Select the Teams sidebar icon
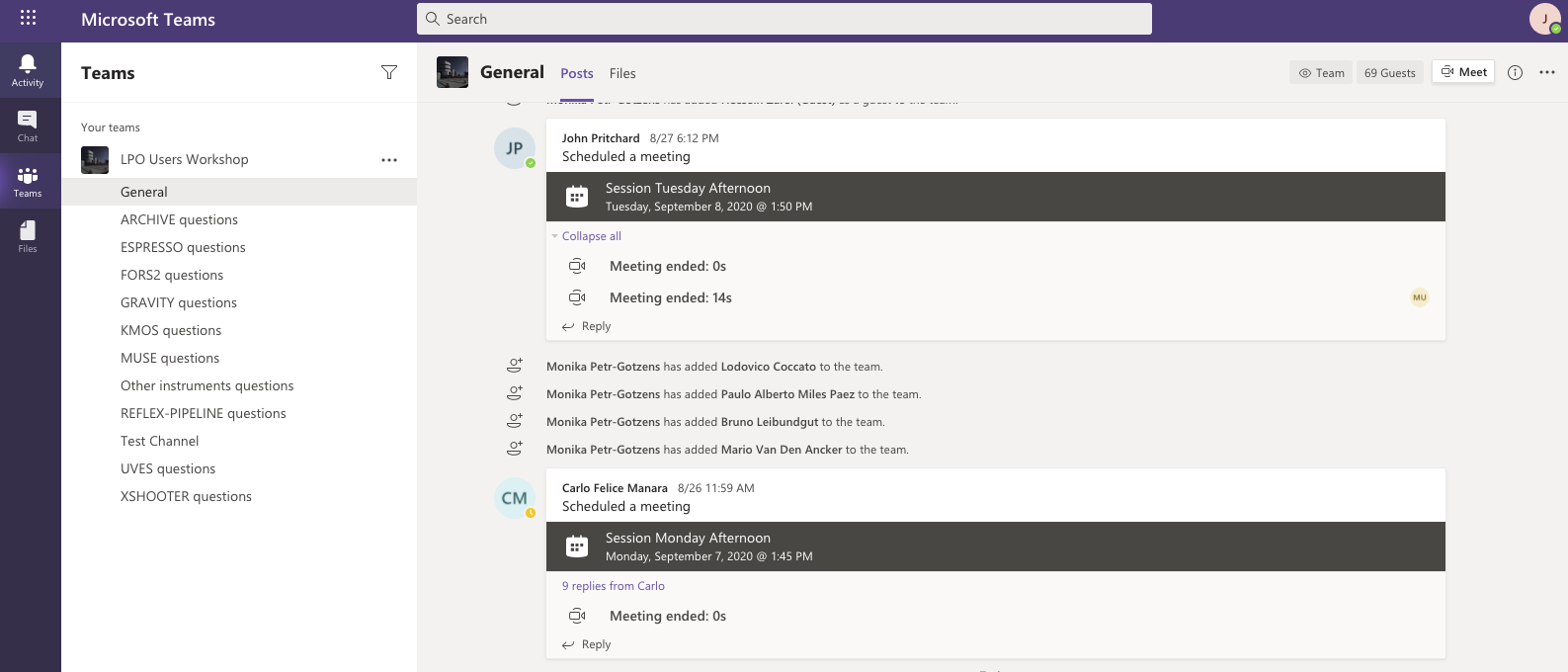Screen dimensions: 1568x672 (28, 181)
